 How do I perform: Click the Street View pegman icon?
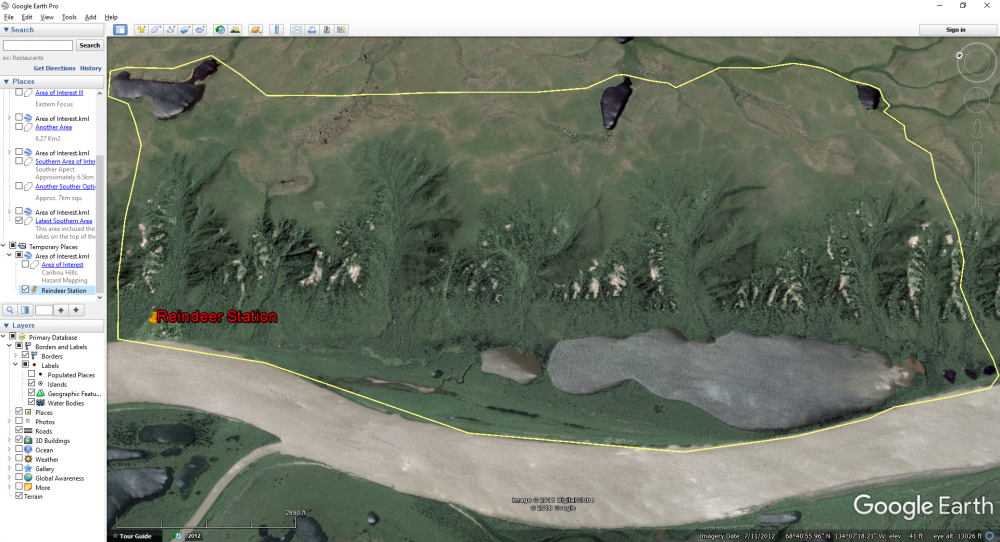pyautogui.click(x=976, y=129)
